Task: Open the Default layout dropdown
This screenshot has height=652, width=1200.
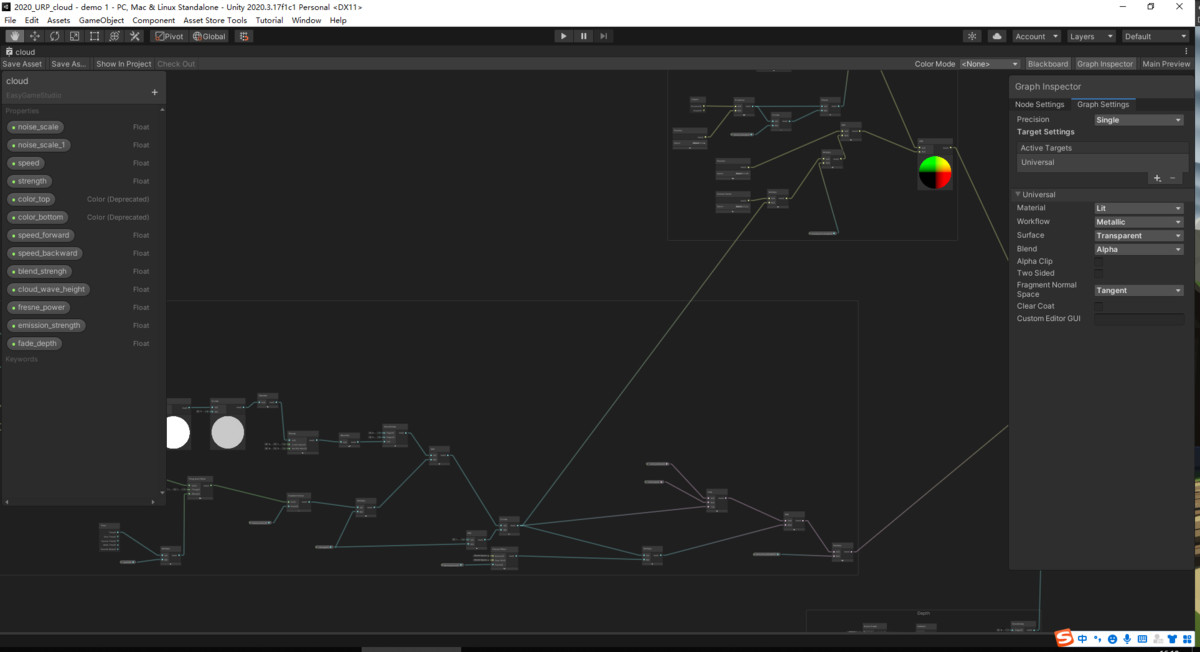Action: [x=1155, y=36]
